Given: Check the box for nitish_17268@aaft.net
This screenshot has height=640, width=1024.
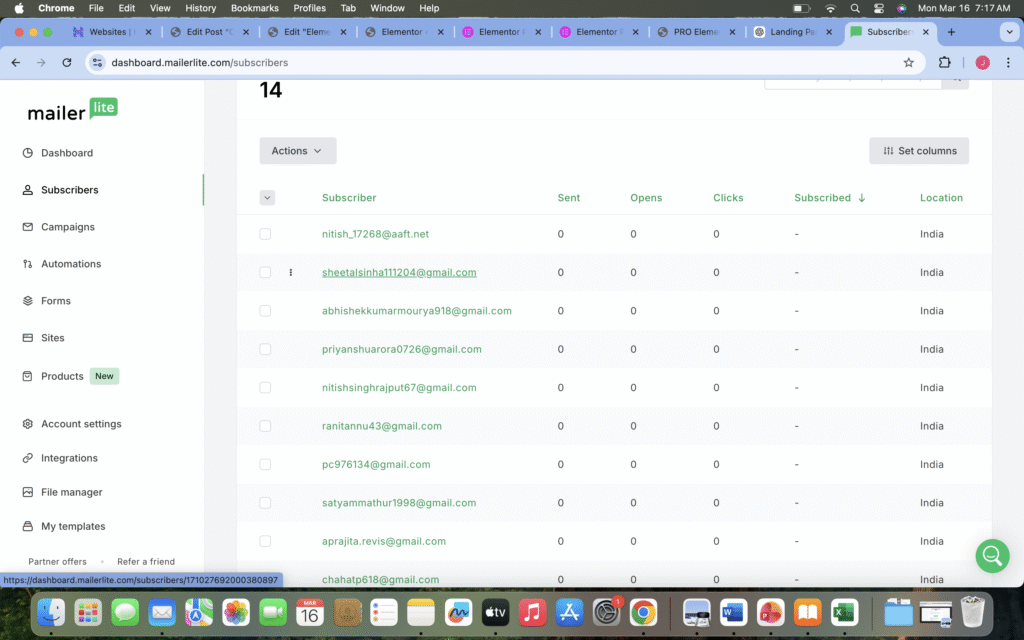Looking at the screenshot, I should click(265, 234).
